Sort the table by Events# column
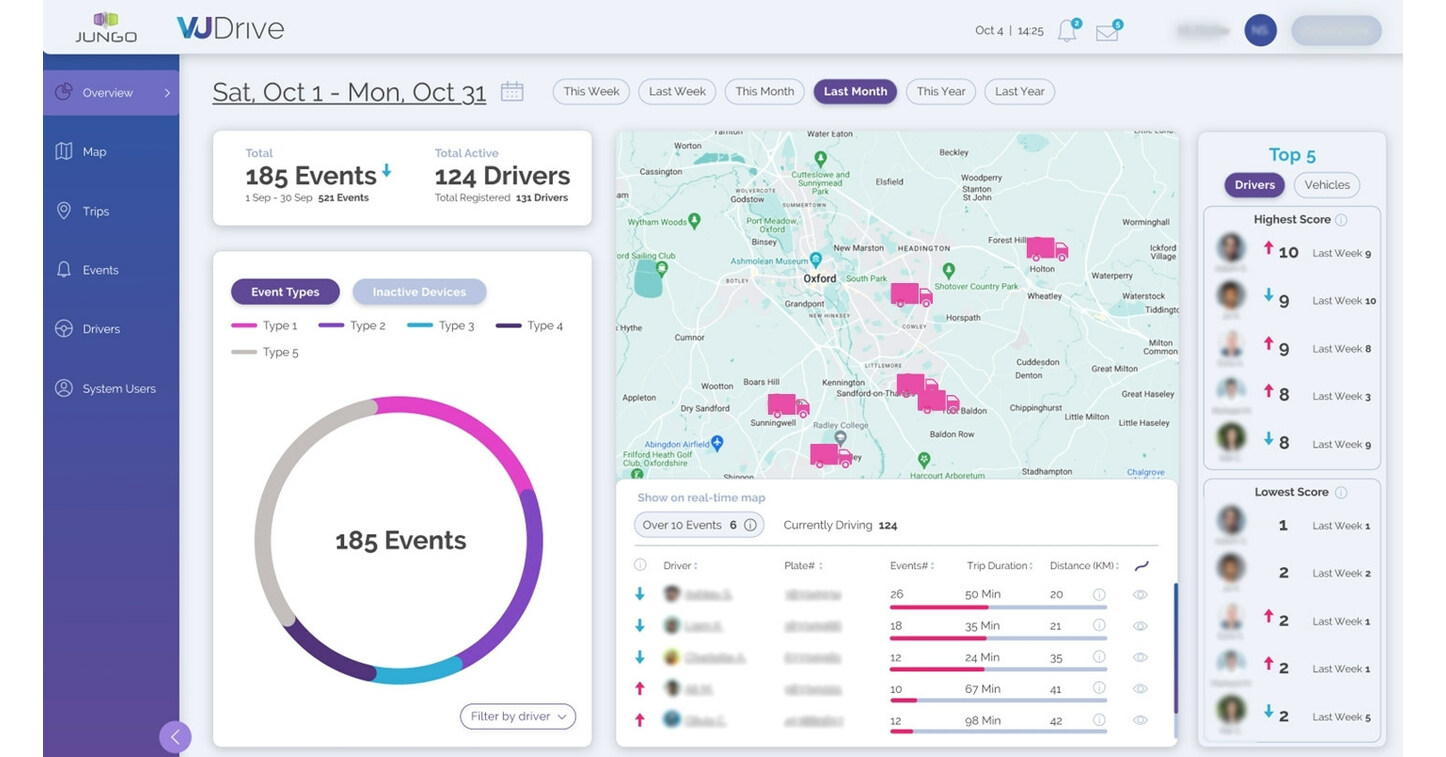This screenshot has height=757, width=1446. (x=911, y=565)
